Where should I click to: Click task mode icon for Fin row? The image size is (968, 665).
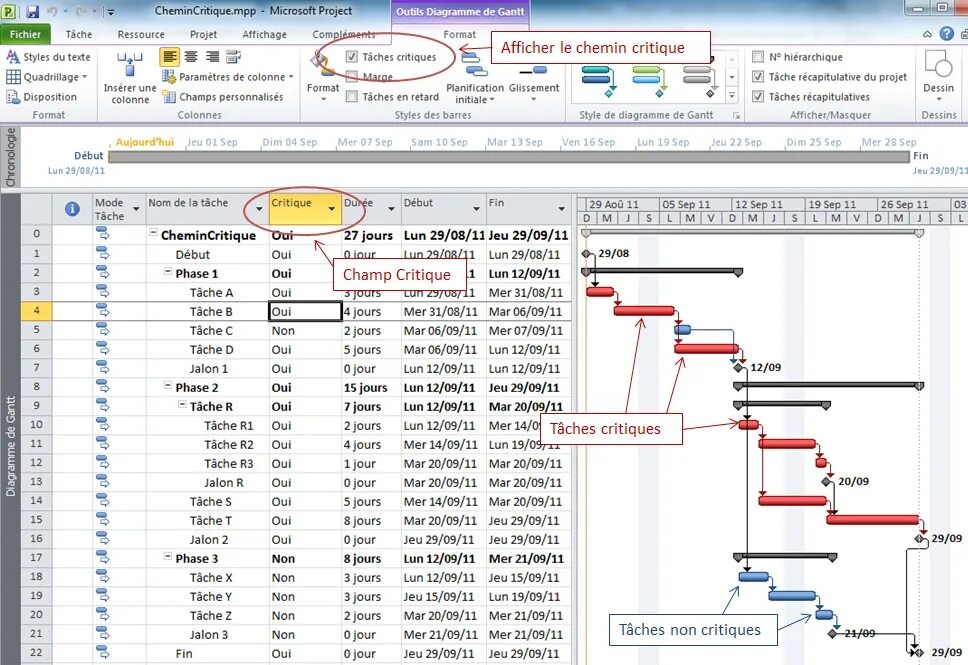click(102, 652)
